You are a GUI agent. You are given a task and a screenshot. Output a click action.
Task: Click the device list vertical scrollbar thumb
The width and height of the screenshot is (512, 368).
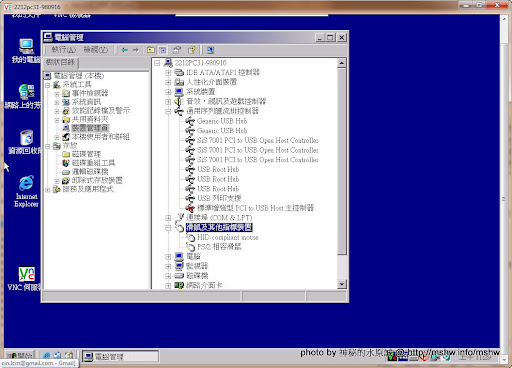[x=342, y=161]
